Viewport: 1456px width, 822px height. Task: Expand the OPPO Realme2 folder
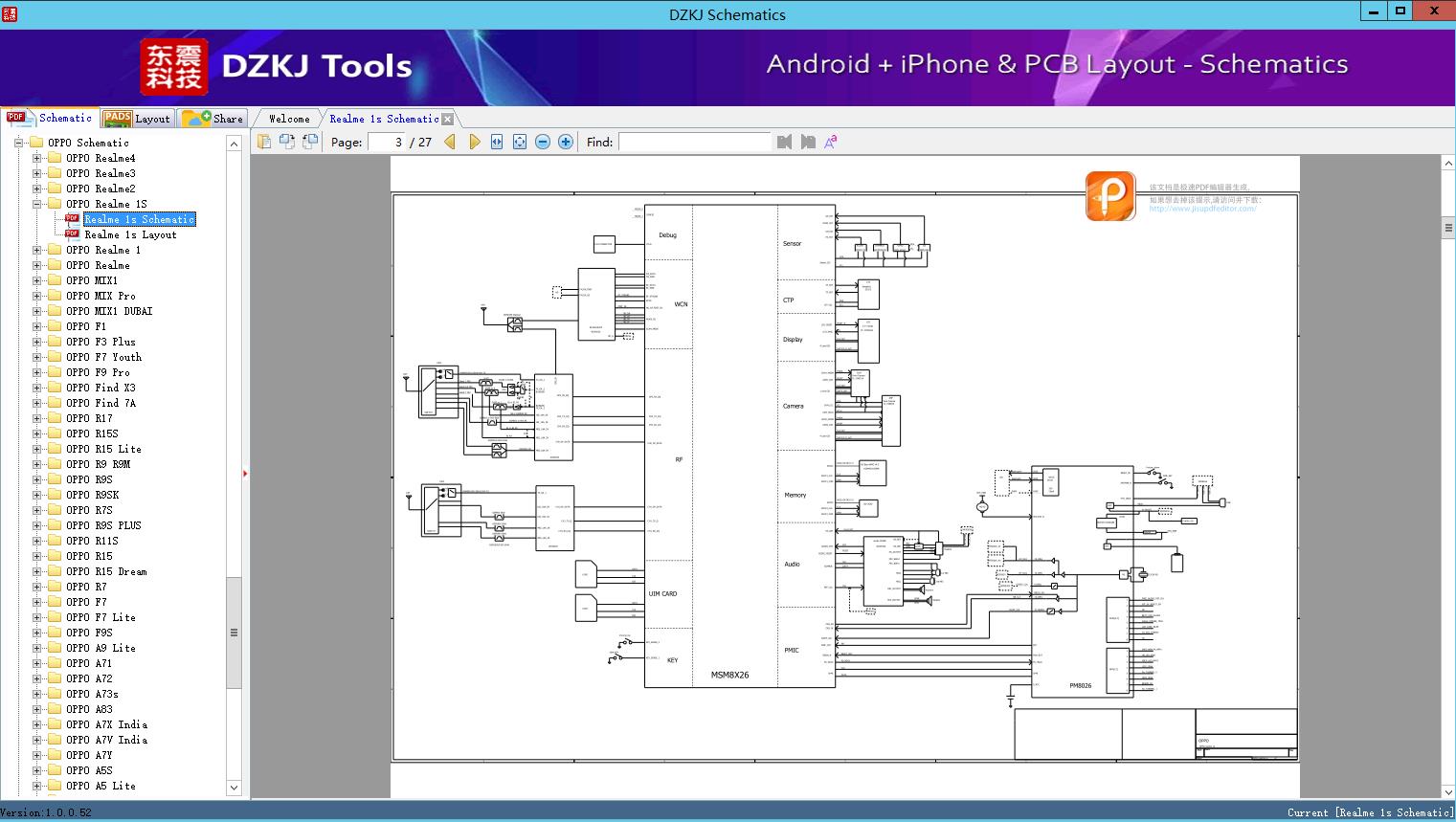point(36,189)
